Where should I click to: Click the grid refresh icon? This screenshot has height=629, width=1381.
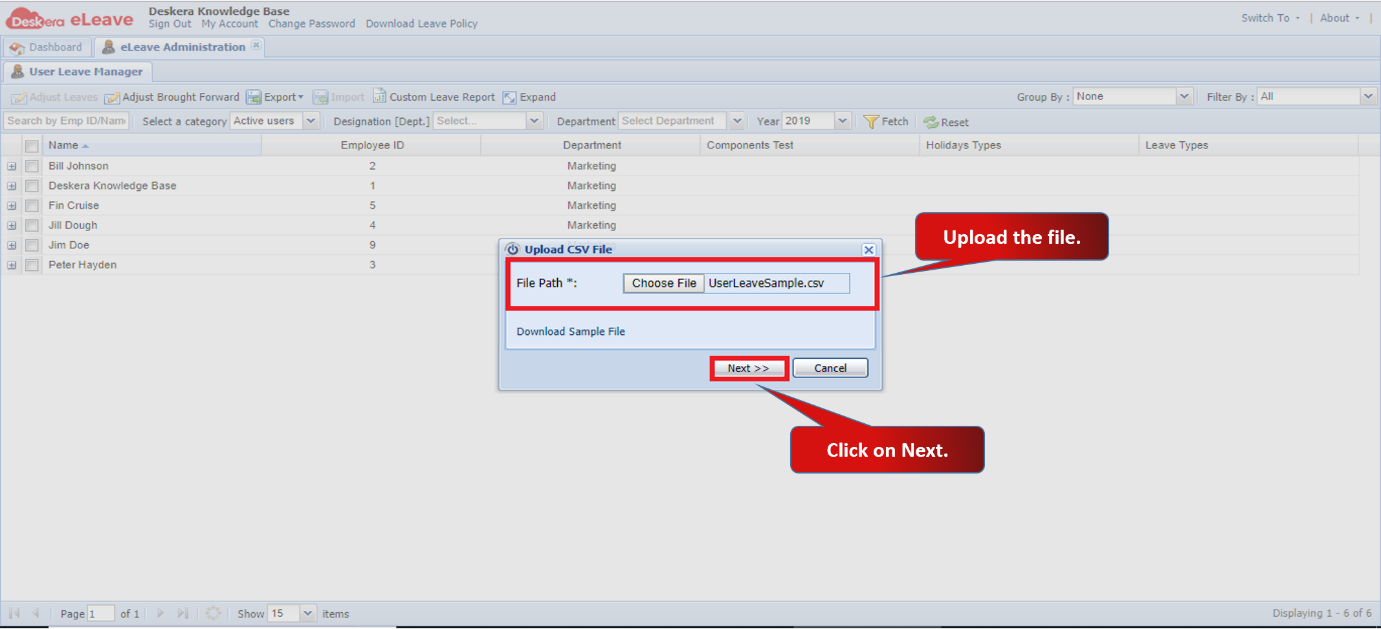tap(213, 613)
